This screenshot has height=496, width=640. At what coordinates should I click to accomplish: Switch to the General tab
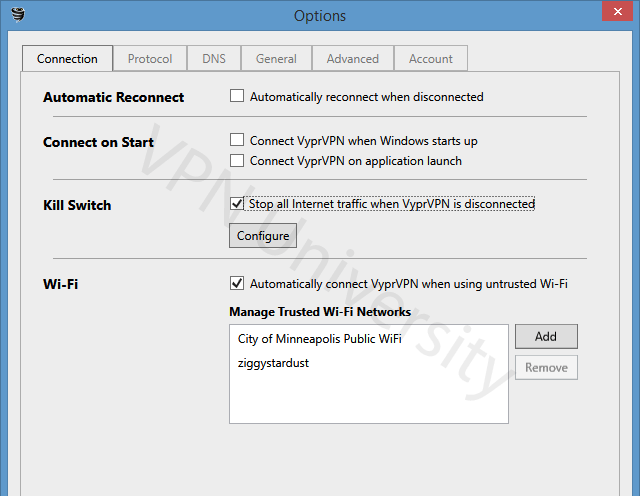click(276, 59)
